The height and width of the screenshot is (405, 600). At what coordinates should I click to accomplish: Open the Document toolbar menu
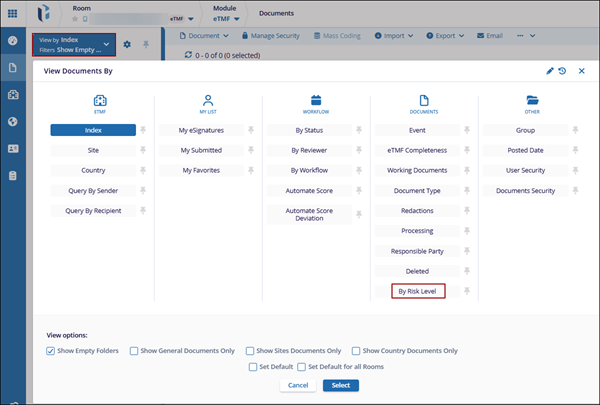pyautogui.click(x=209, y=36)
